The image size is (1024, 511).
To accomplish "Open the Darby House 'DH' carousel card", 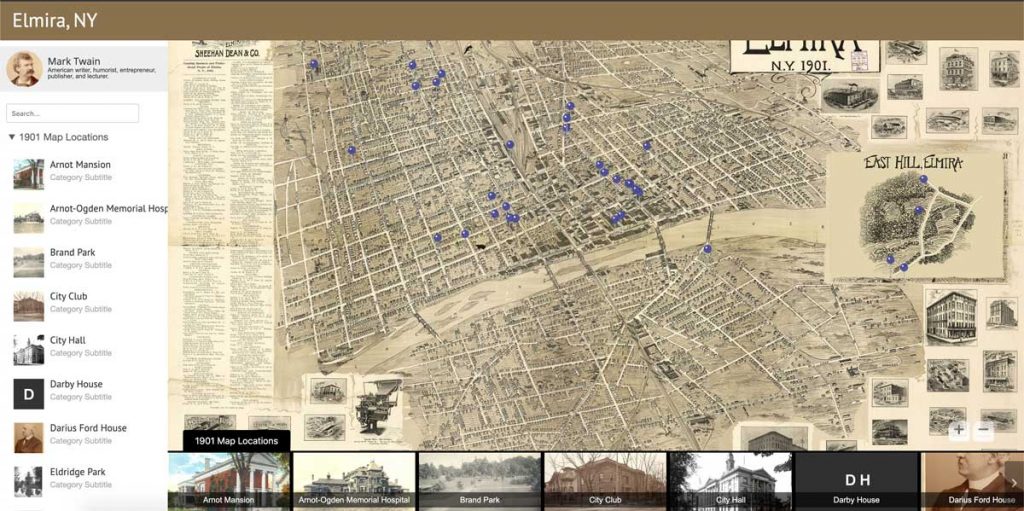I will [x=856, y=482].
